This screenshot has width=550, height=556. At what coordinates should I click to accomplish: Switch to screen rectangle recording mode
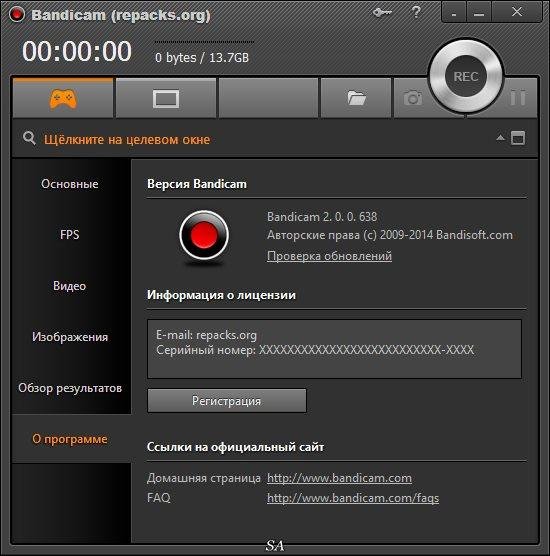pyautogui.click(x=166, y=98)
